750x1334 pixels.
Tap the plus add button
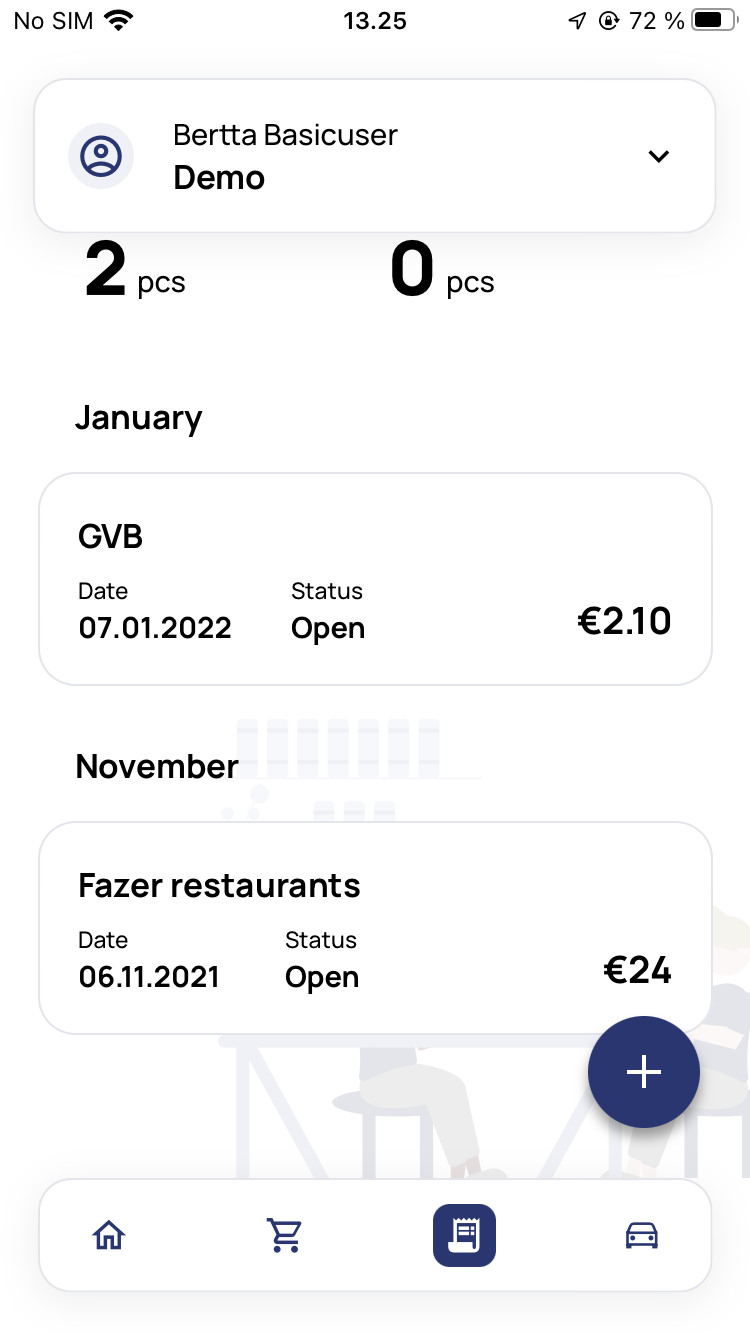(x=643, y=1072)
